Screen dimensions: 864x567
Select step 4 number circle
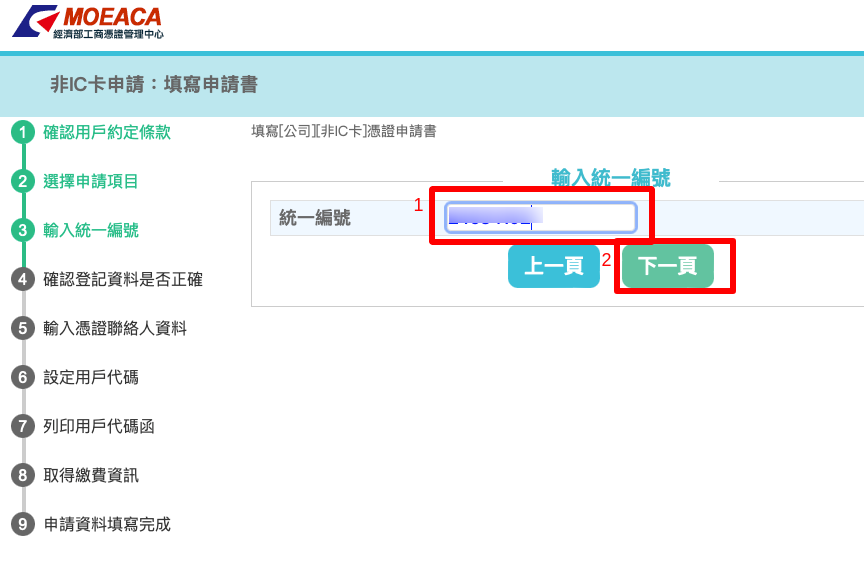click(23, 279)
